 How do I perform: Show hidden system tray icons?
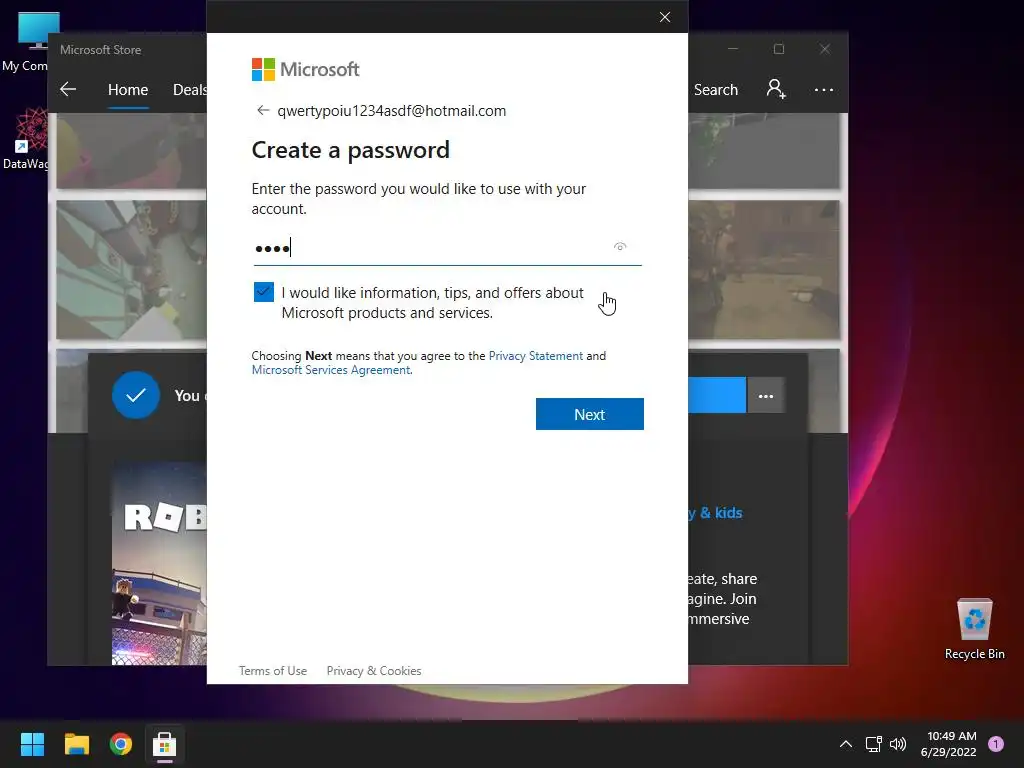click(x=846, y=744)
